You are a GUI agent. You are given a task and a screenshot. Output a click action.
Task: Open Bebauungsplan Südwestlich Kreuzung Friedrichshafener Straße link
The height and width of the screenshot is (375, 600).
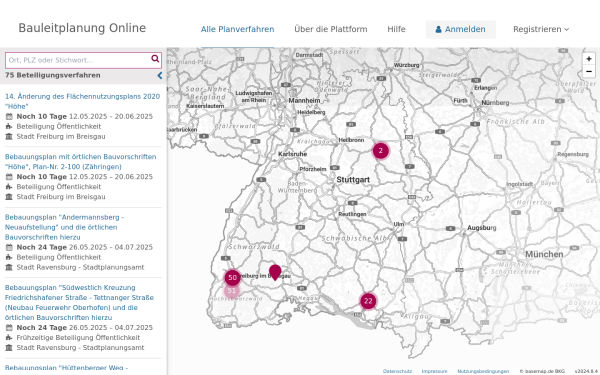(x=79, y=302)
